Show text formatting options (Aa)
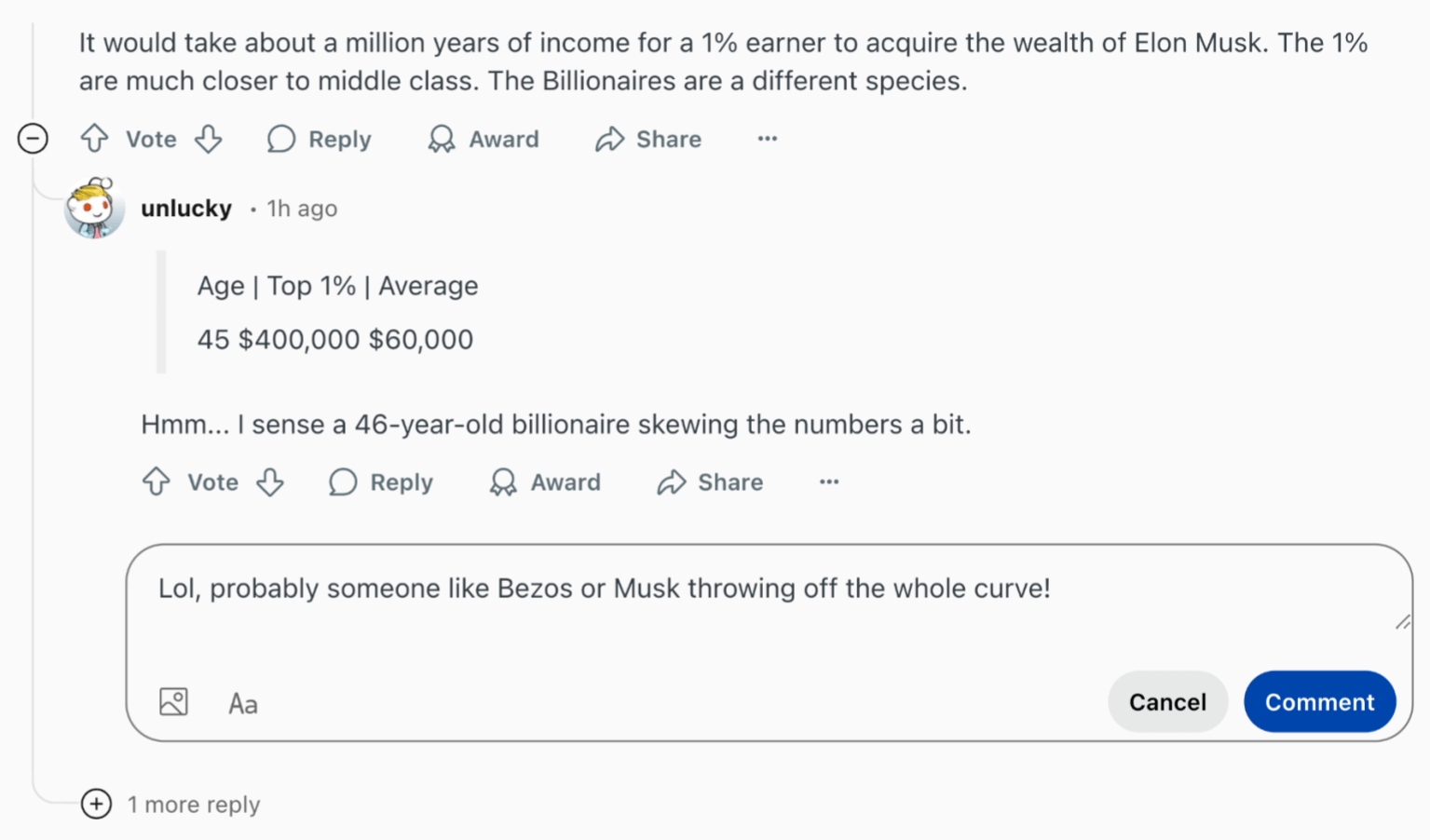 pos(243,703)
